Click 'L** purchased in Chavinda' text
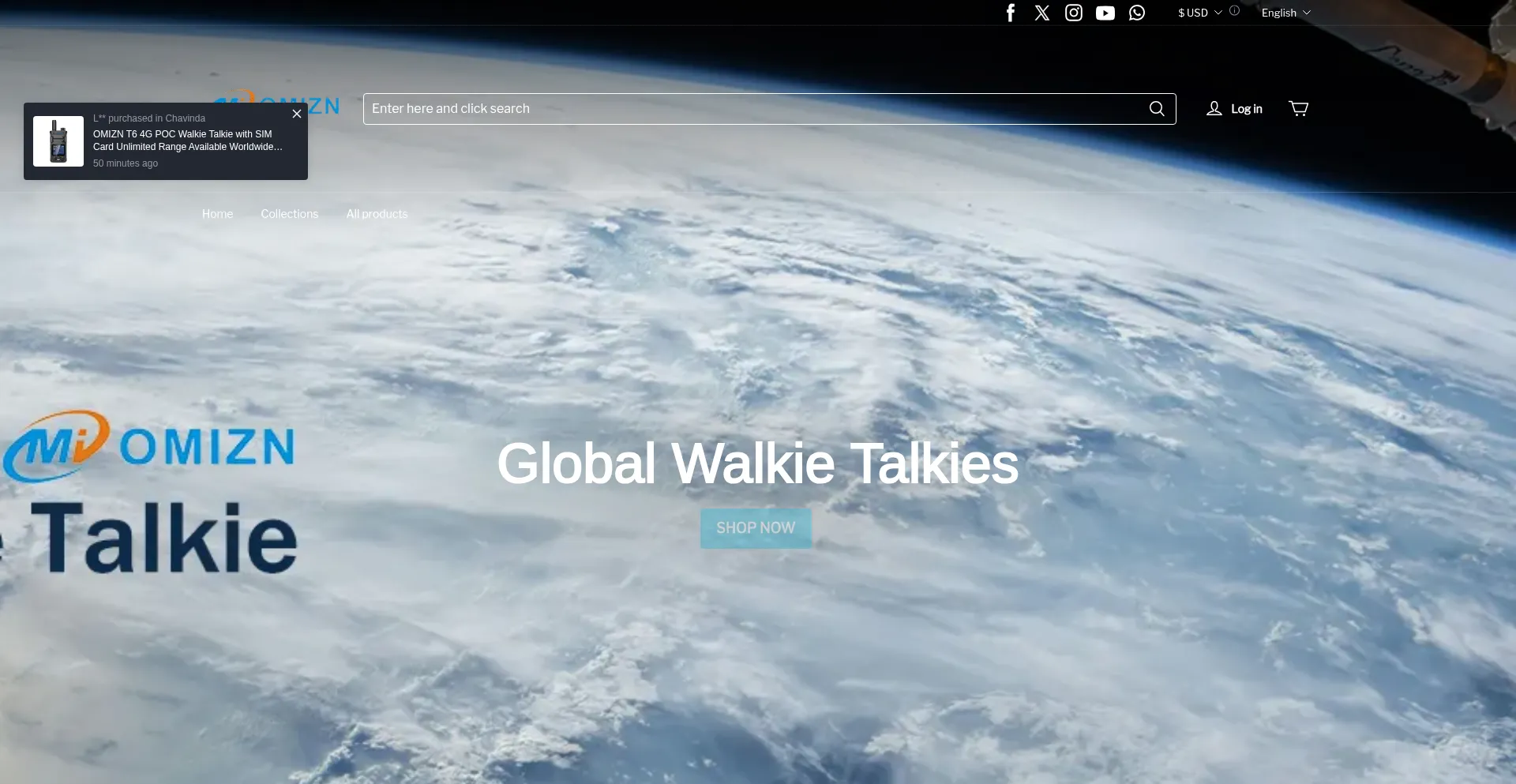The image size is (1516, 784). 149,118
